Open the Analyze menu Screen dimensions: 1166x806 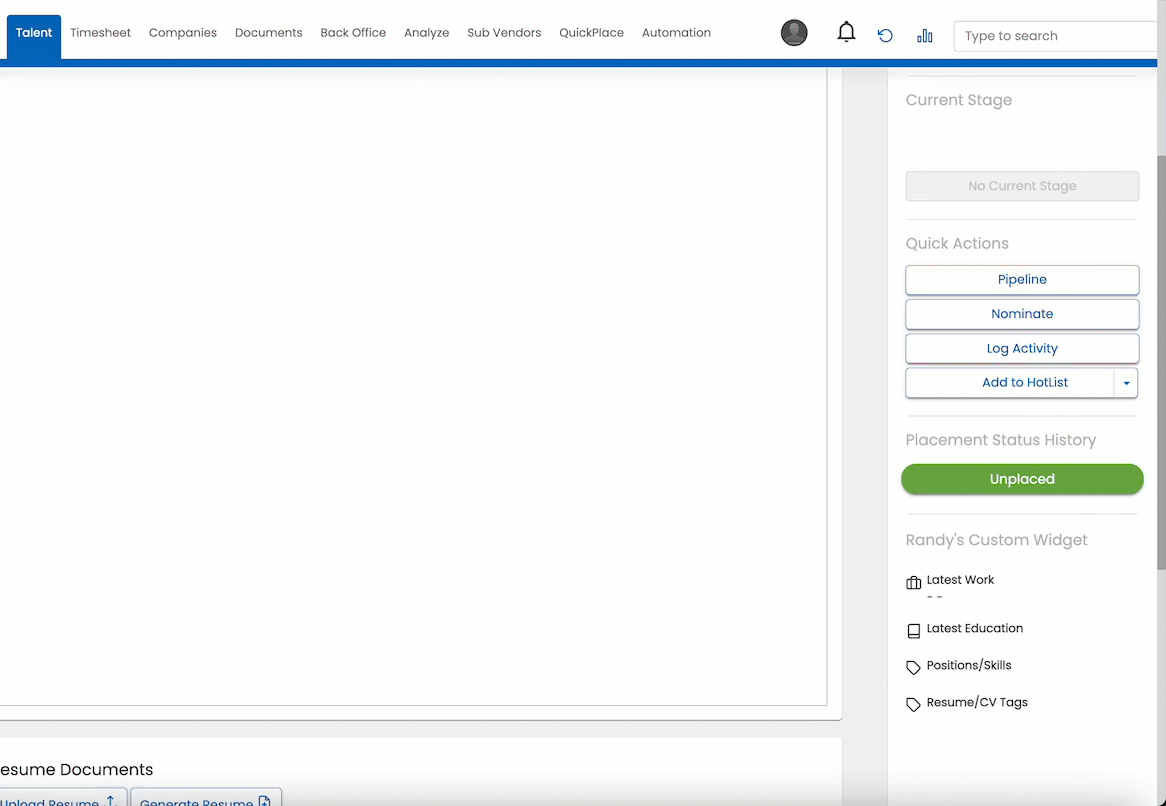(427, 33)
